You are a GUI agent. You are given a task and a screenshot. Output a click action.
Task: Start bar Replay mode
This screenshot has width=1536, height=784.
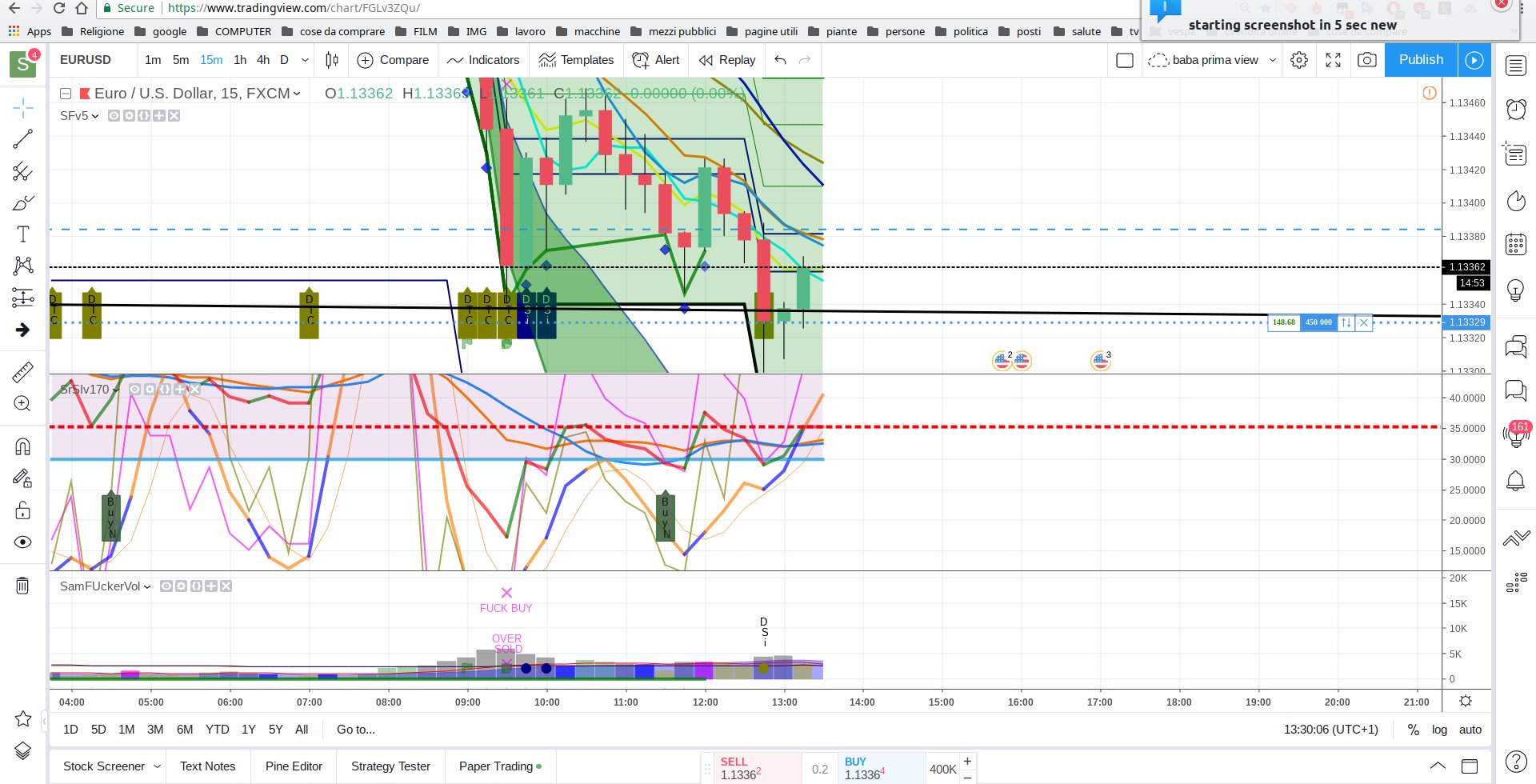[727, 60]
